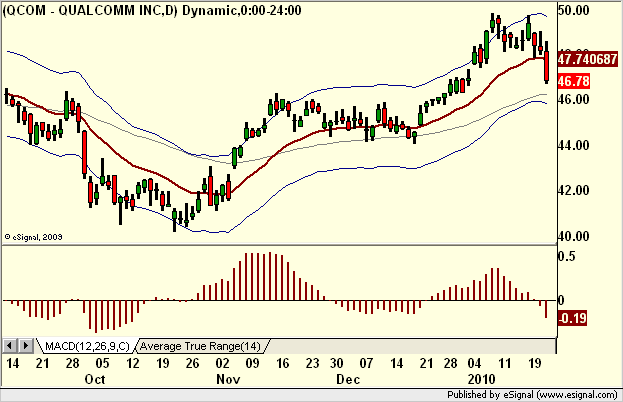Click the left scroll arrow beside the tabs
This screenshot has width=623, height=402.
[x=10, y=346]
